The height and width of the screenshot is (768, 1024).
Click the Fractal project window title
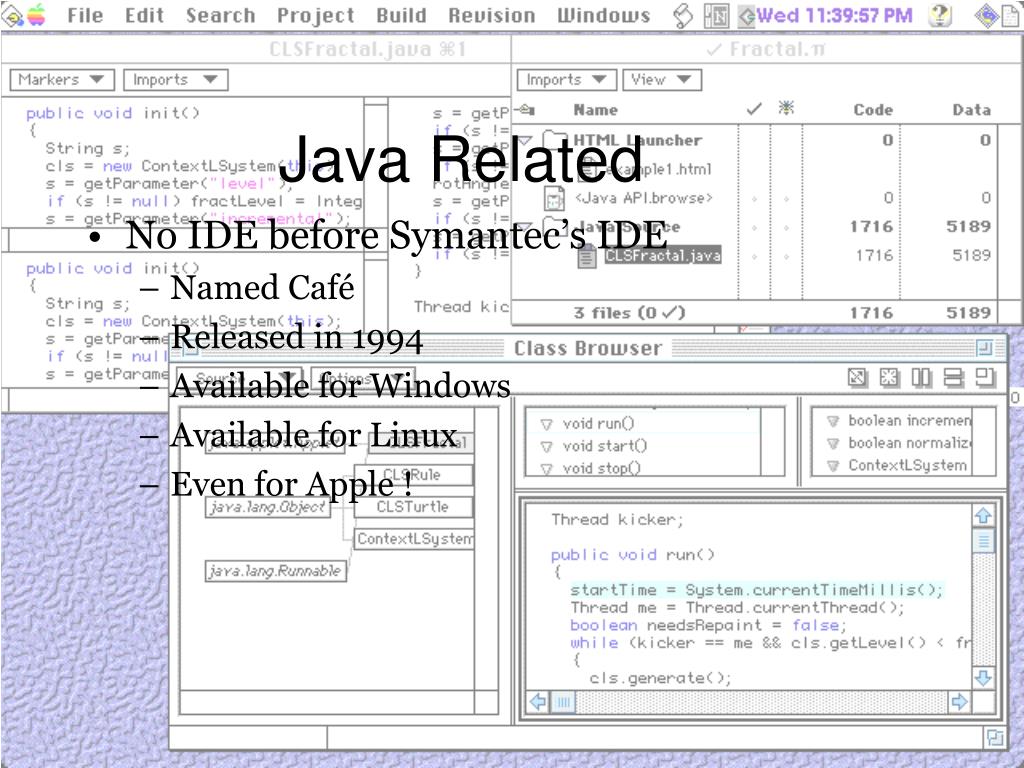tap(767, 49)
